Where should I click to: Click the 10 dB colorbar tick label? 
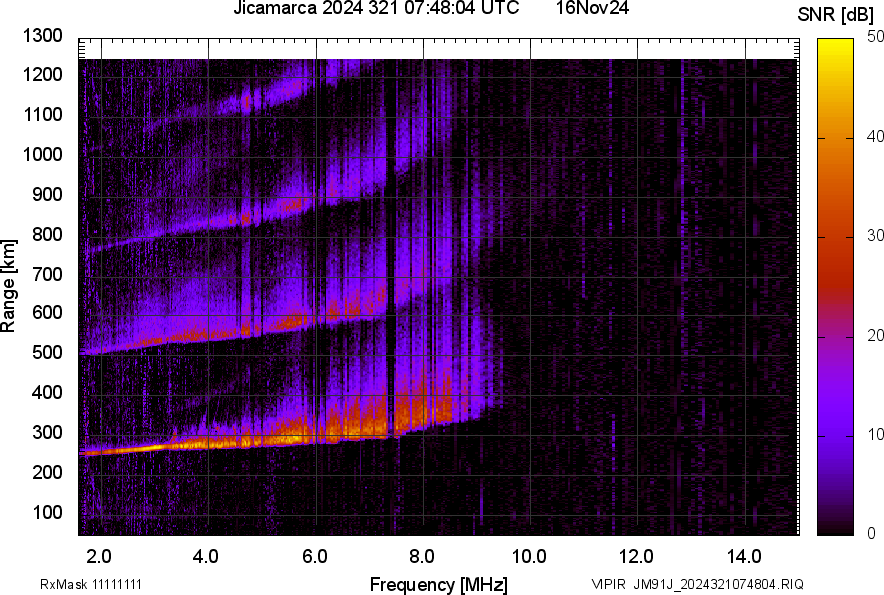point(876,434)
